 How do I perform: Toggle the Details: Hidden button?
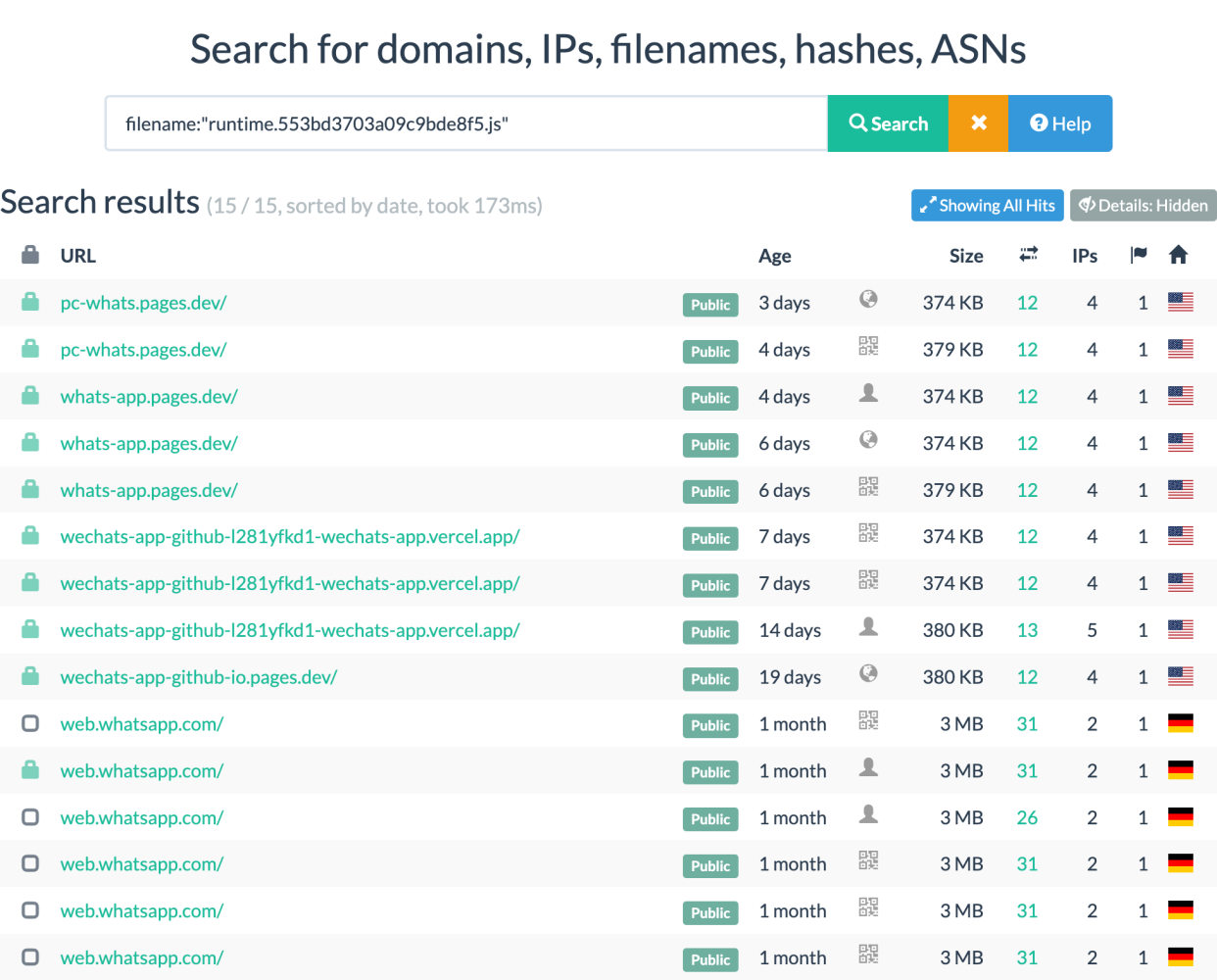click(1144, 205)
